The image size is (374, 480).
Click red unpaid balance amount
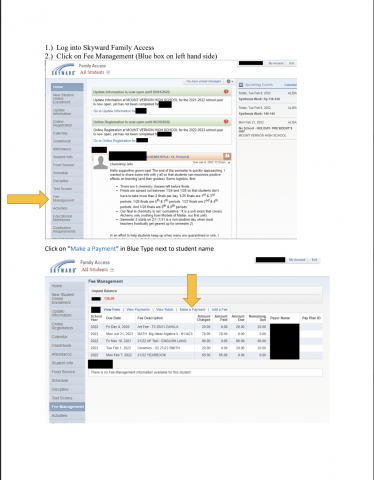click(109, 299)
